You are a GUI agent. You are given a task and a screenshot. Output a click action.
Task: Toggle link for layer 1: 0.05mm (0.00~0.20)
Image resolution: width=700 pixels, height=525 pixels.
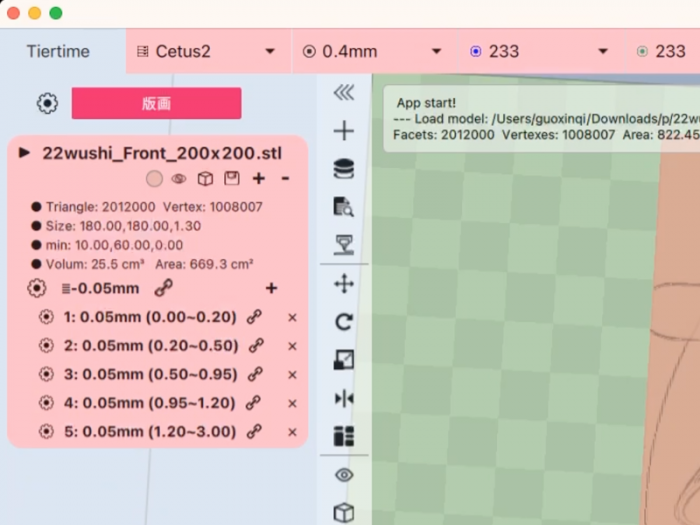pos(256,317)
